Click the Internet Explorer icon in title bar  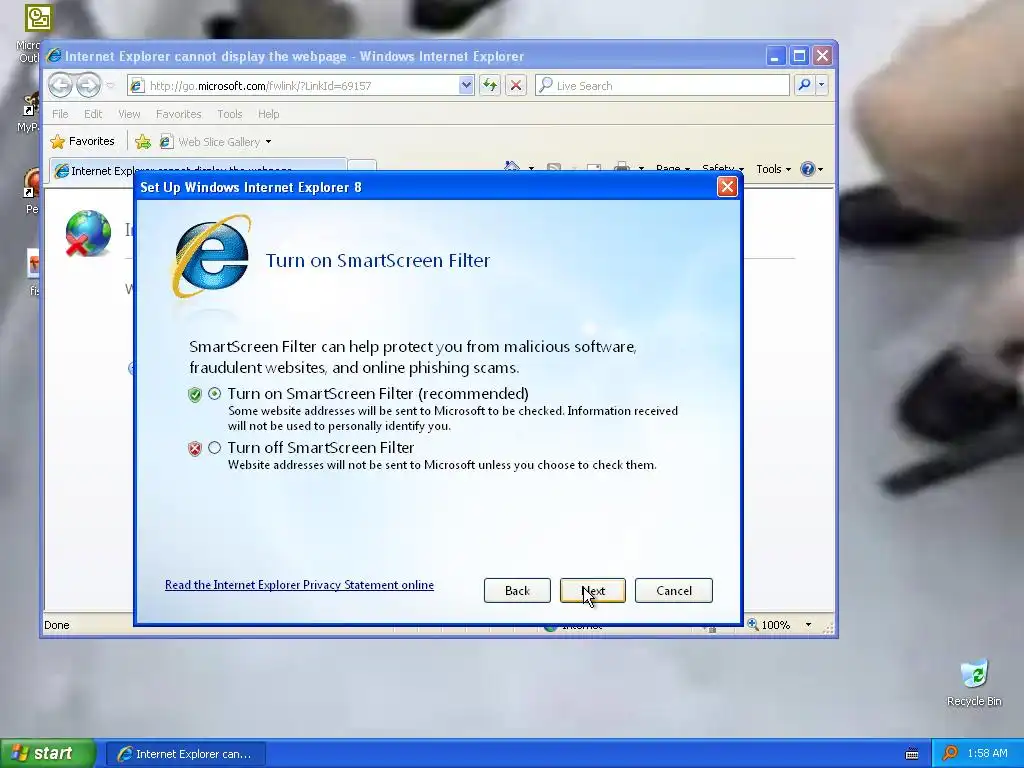pyautogui.click(x=54, y=56)
